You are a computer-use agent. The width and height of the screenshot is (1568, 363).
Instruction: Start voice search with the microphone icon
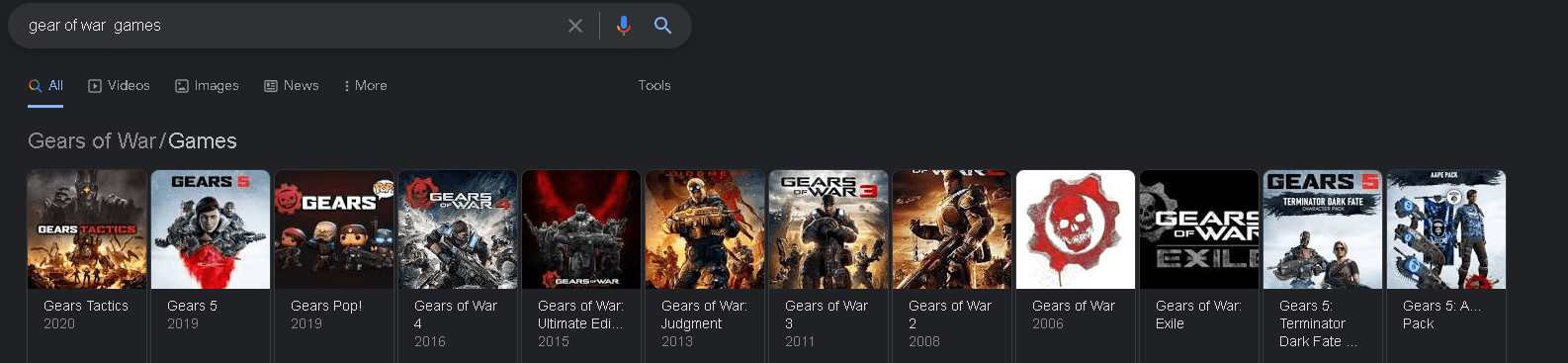coord(623,26)
